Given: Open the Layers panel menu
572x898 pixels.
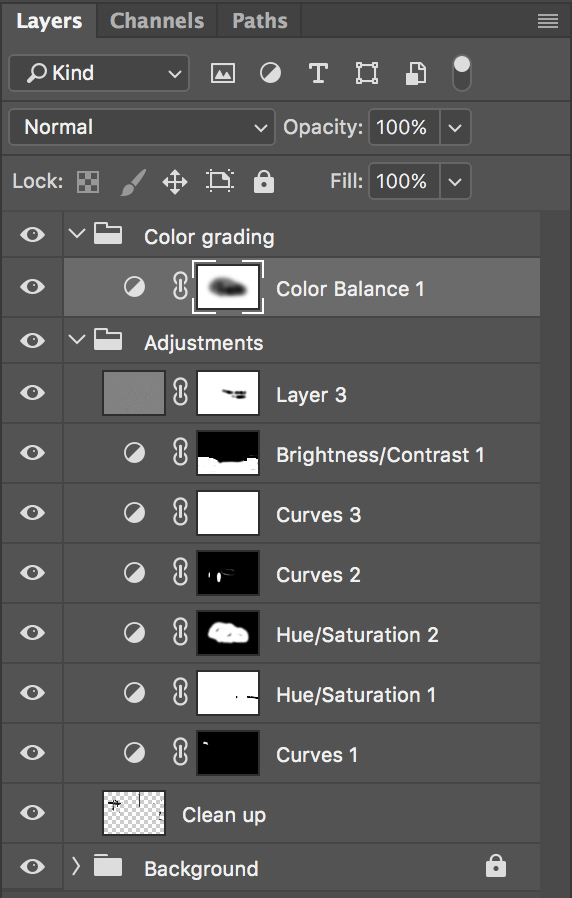Looking at the screenshot, I should tap(547, 21).
